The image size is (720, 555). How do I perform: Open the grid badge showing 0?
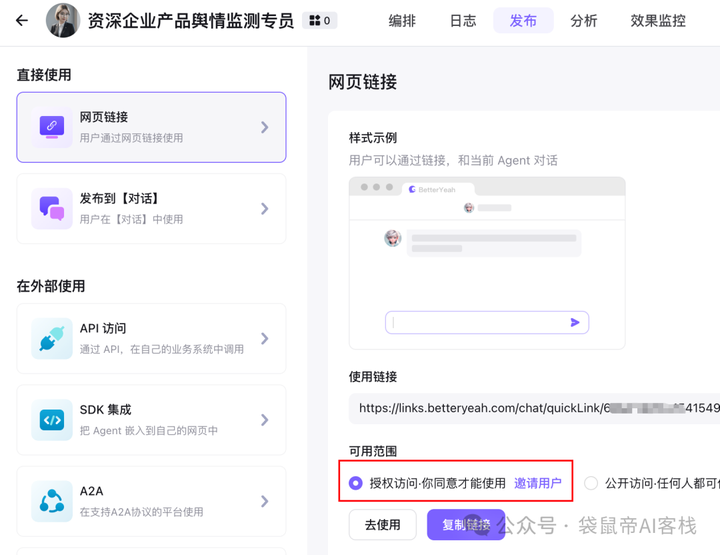coord(320,21)
